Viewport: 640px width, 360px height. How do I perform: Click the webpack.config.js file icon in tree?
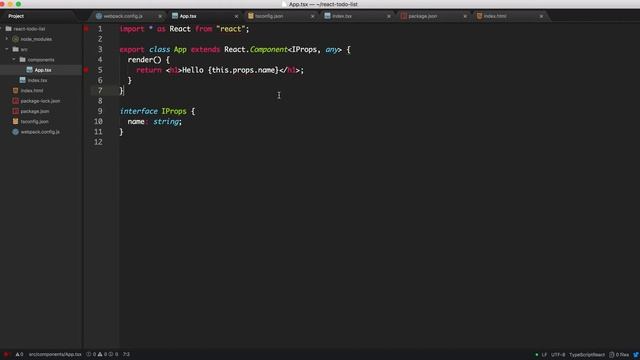[x=16, y=132]
